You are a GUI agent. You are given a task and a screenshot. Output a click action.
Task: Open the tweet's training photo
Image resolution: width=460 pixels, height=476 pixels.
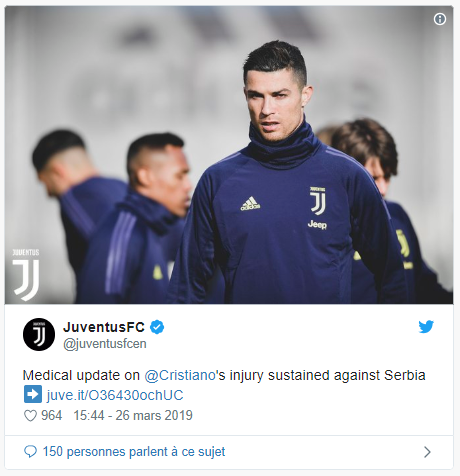click(x=229, y=155)
